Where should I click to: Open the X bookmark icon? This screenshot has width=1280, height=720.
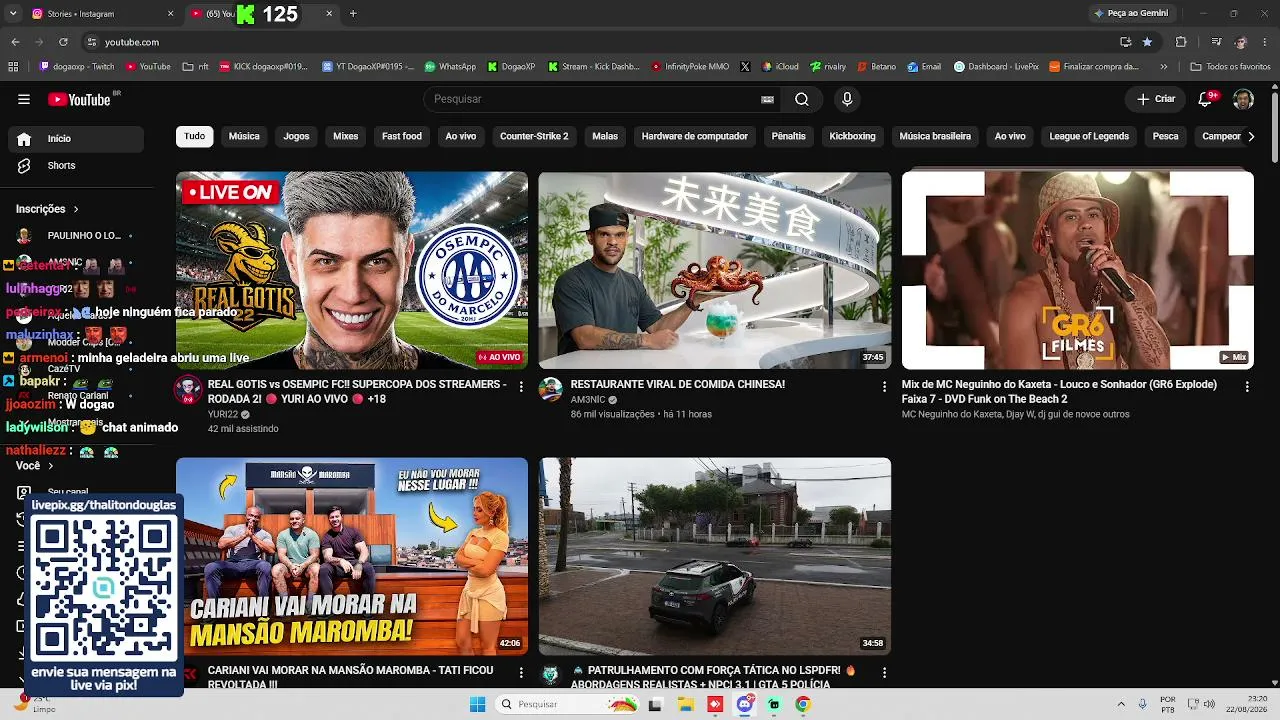pos(745,67)
